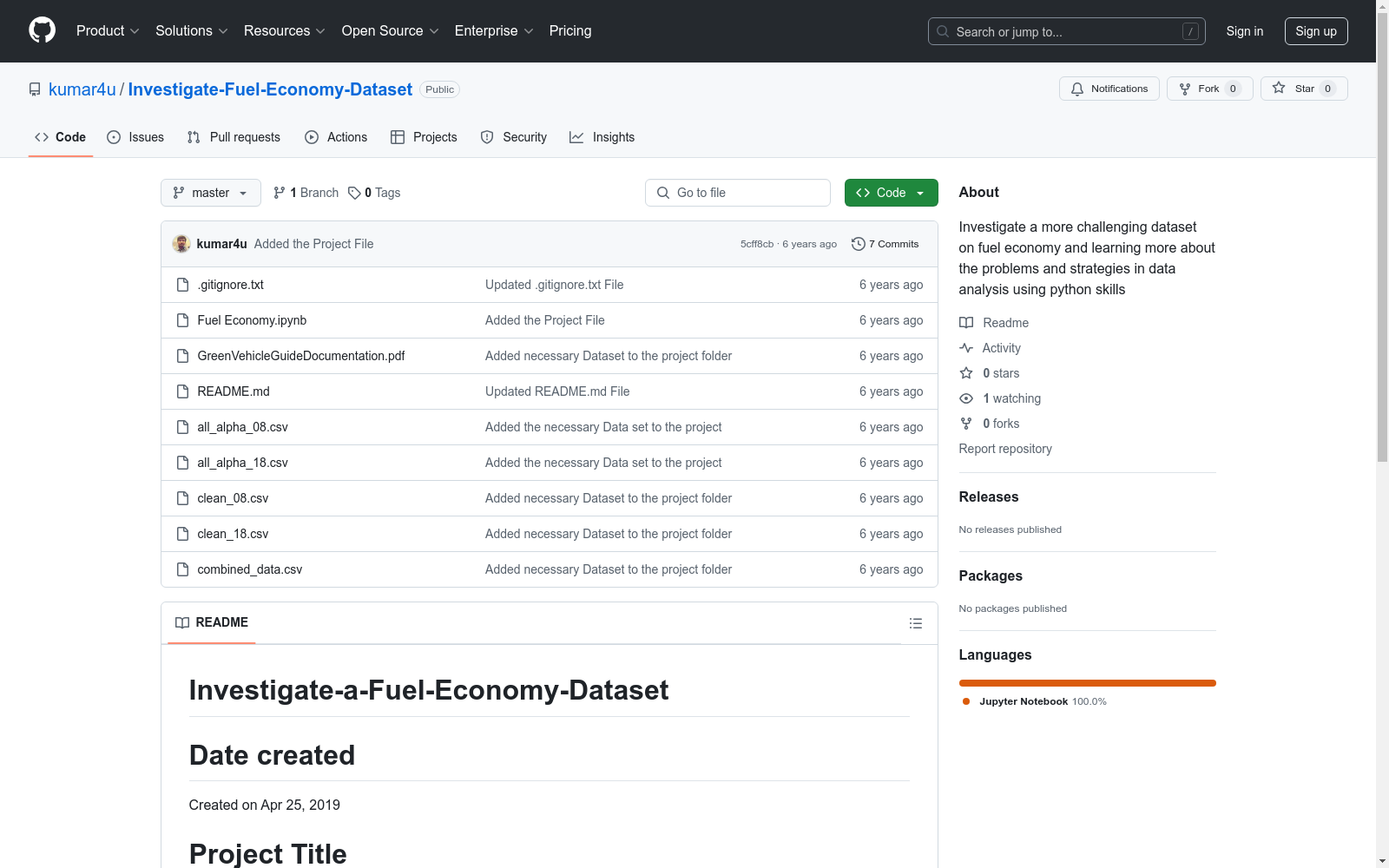Click the branch icon beside 1 Branch

(280, 193)
